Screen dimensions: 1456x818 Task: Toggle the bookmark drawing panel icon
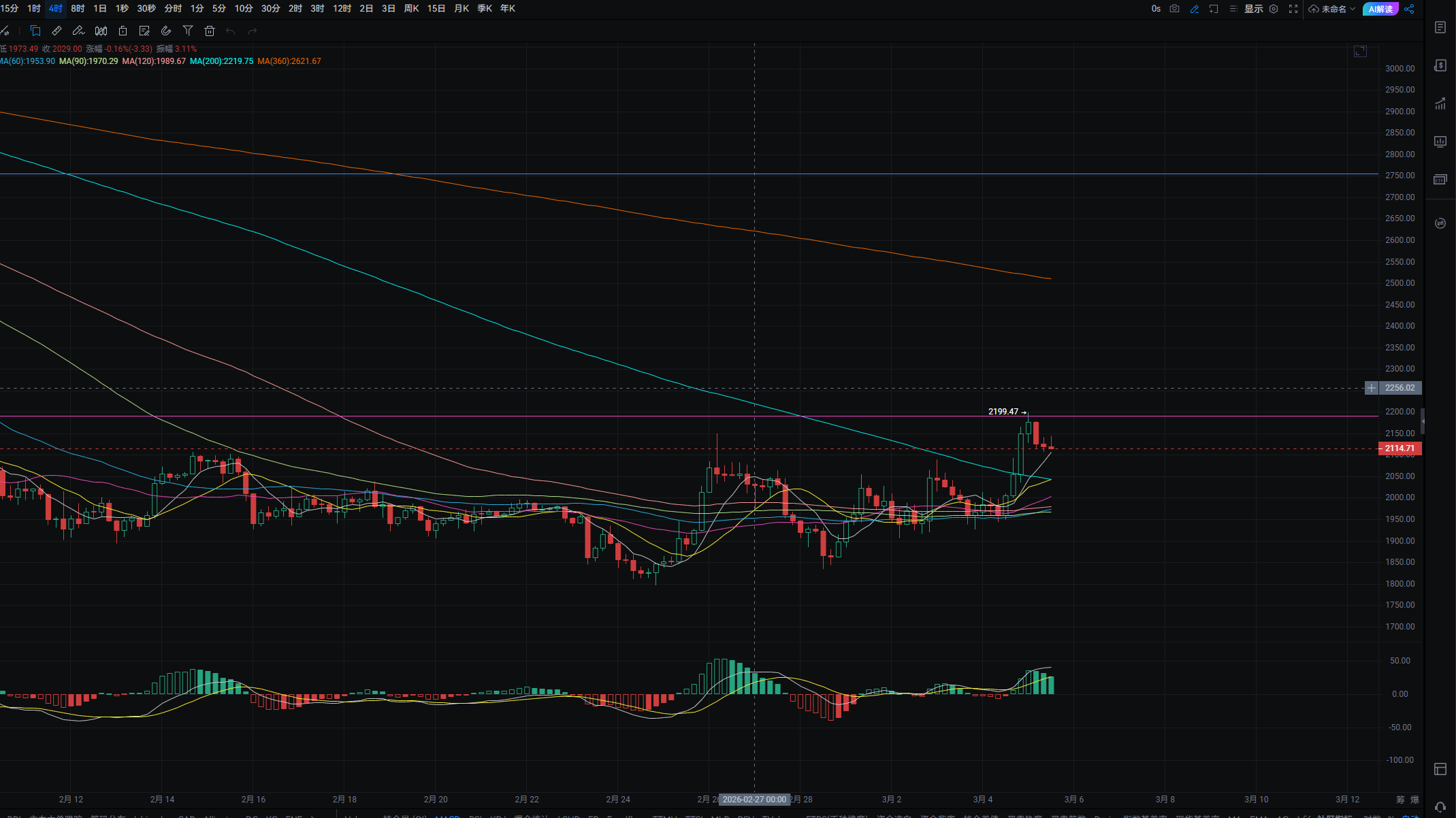click(35, 31)
